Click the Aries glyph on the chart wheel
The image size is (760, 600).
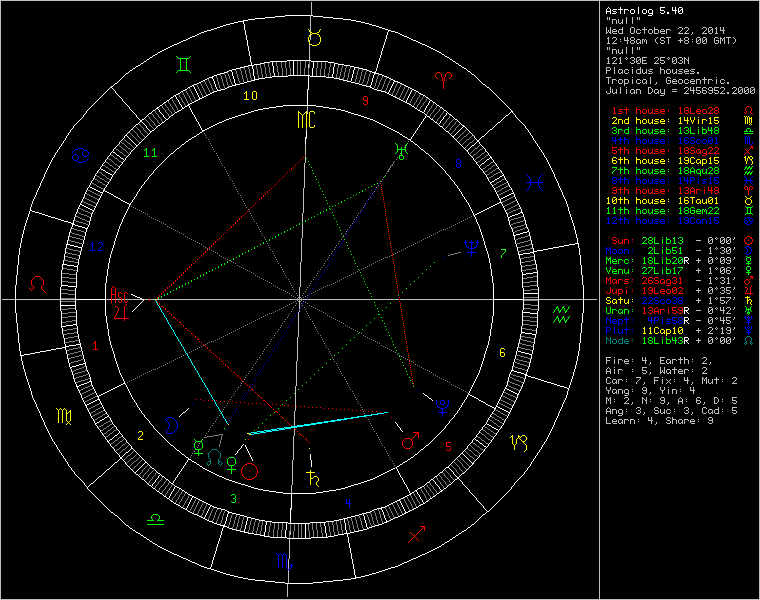[443, 79]
